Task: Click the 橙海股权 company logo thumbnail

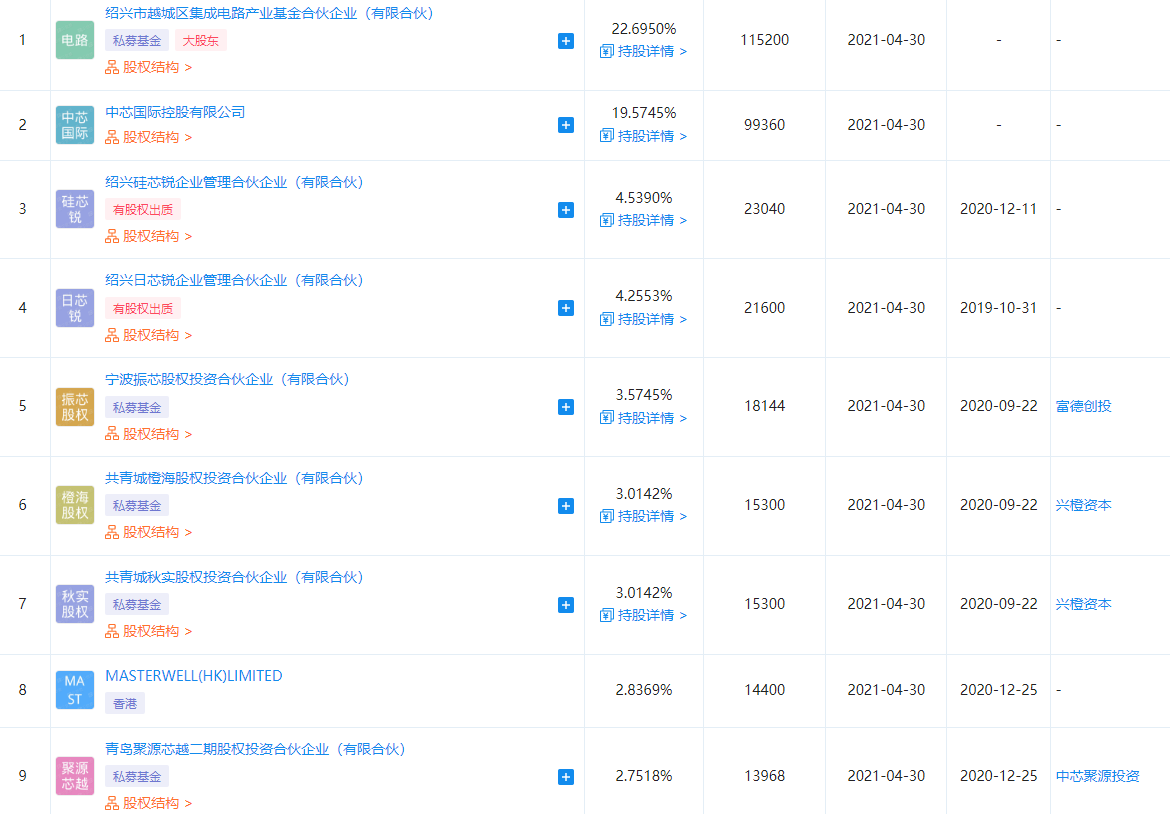Action: (75, 505)
